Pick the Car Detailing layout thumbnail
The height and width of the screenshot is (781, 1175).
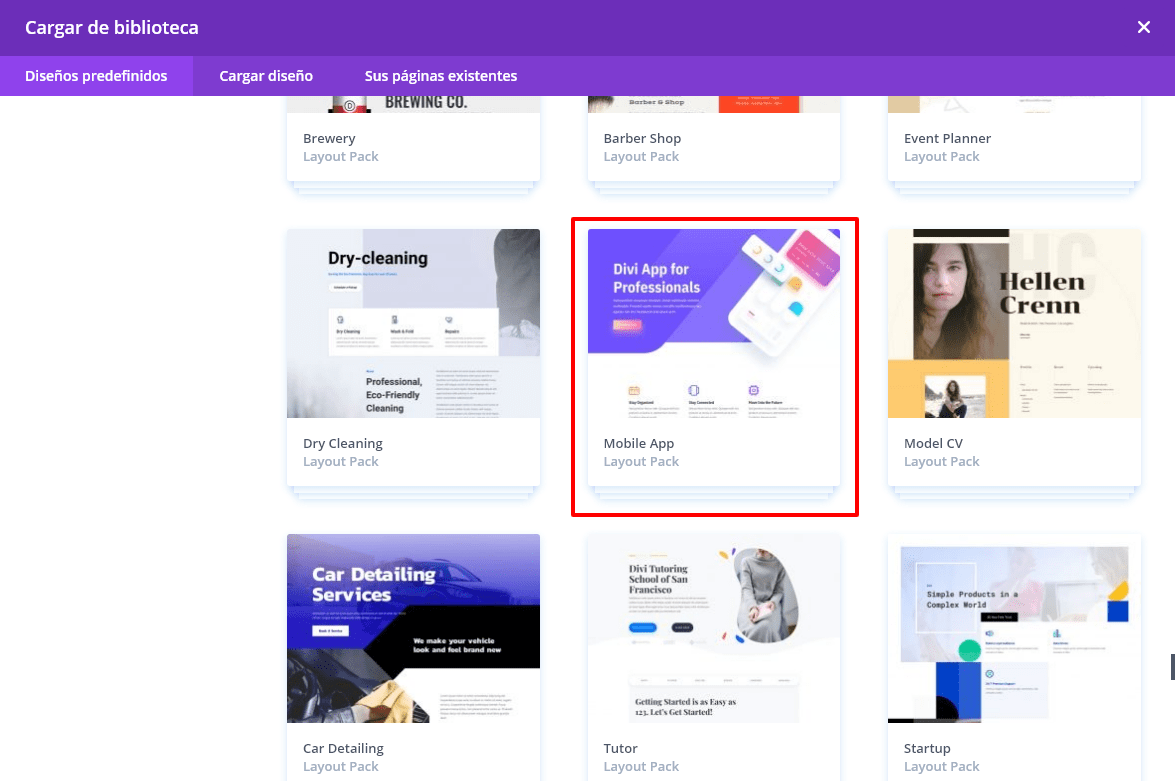pos(414,628)
